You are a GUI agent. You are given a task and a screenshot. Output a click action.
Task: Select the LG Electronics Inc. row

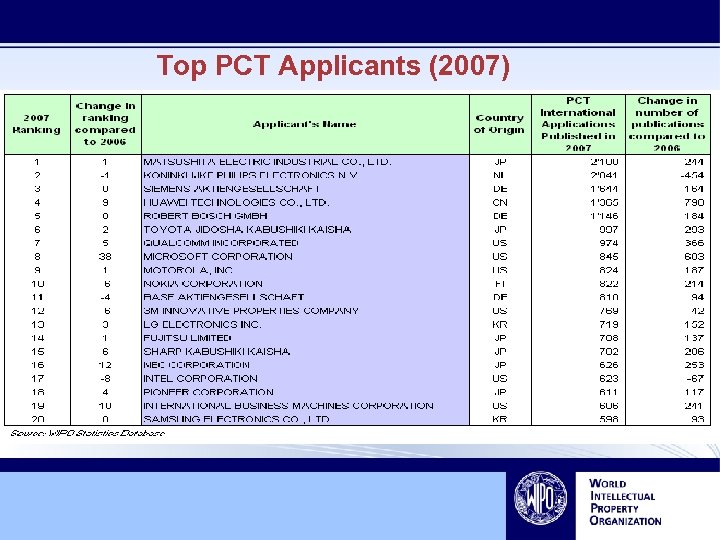coord(357,325)
